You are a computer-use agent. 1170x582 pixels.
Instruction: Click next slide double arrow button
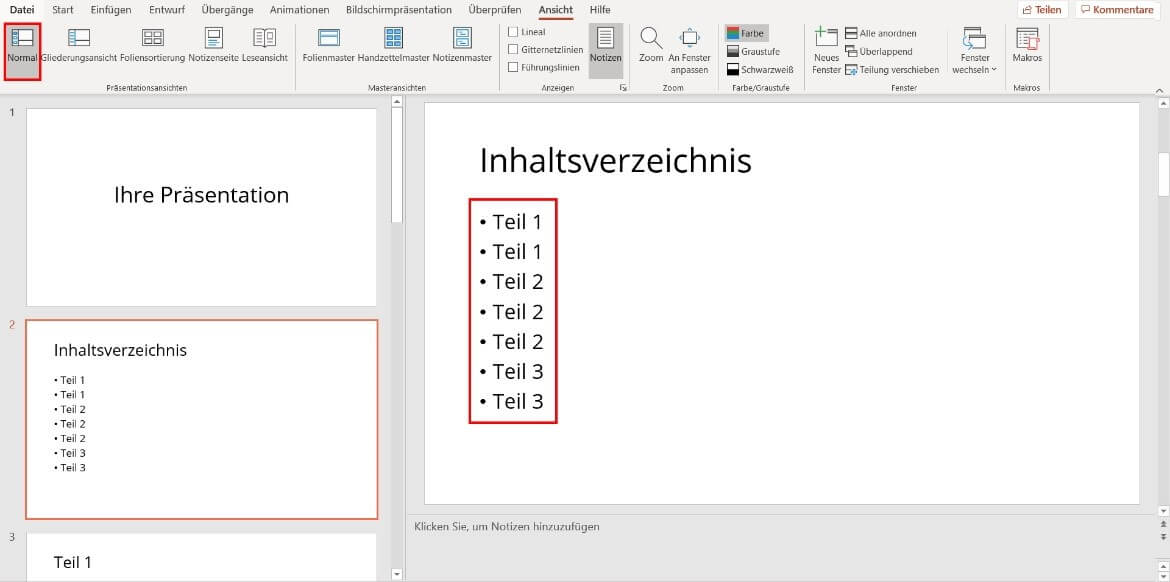click(x=1163, y=536)
